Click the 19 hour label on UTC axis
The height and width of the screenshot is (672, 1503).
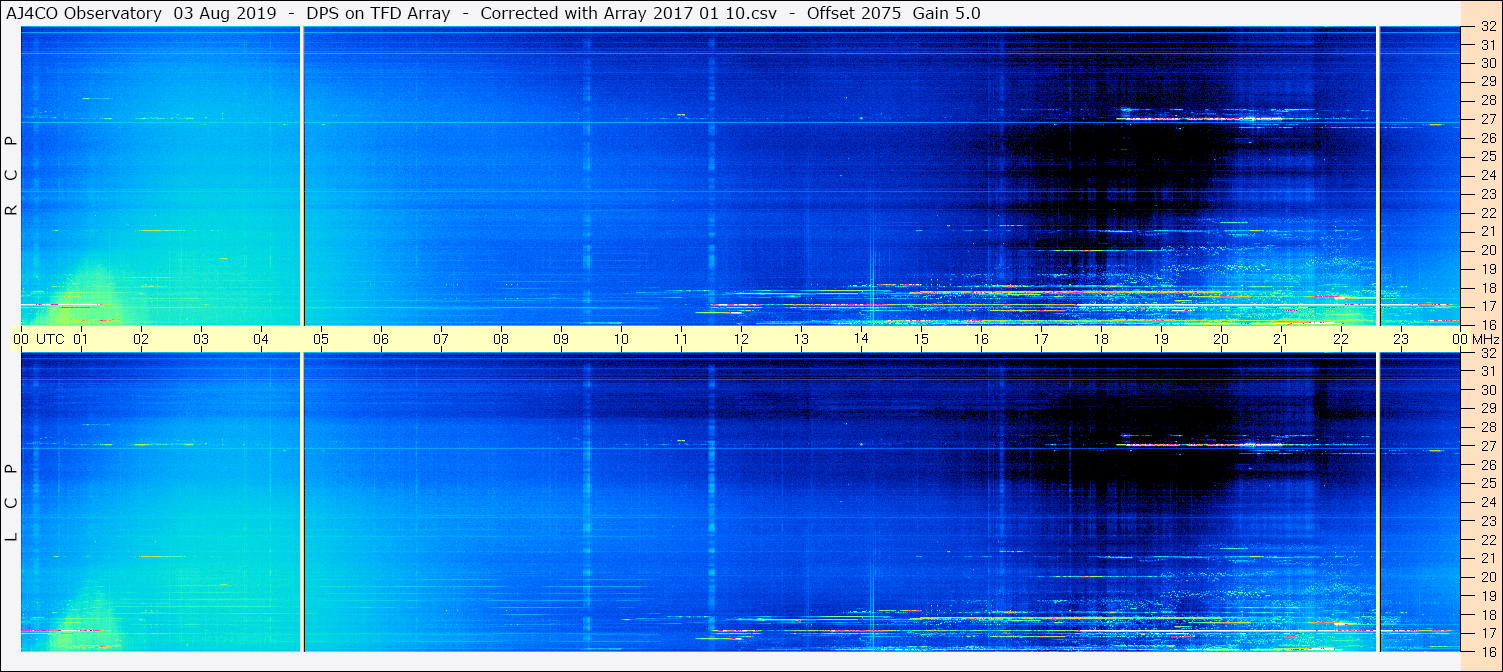[1161, 339]
